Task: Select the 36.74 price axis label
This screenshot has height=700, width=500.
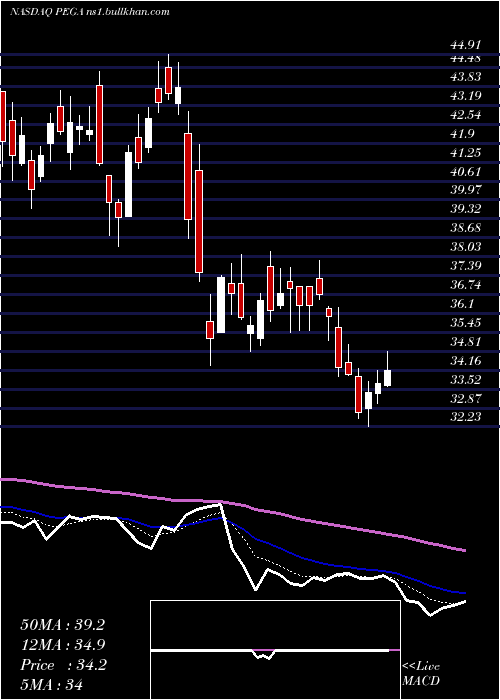Action: point(465,284)
